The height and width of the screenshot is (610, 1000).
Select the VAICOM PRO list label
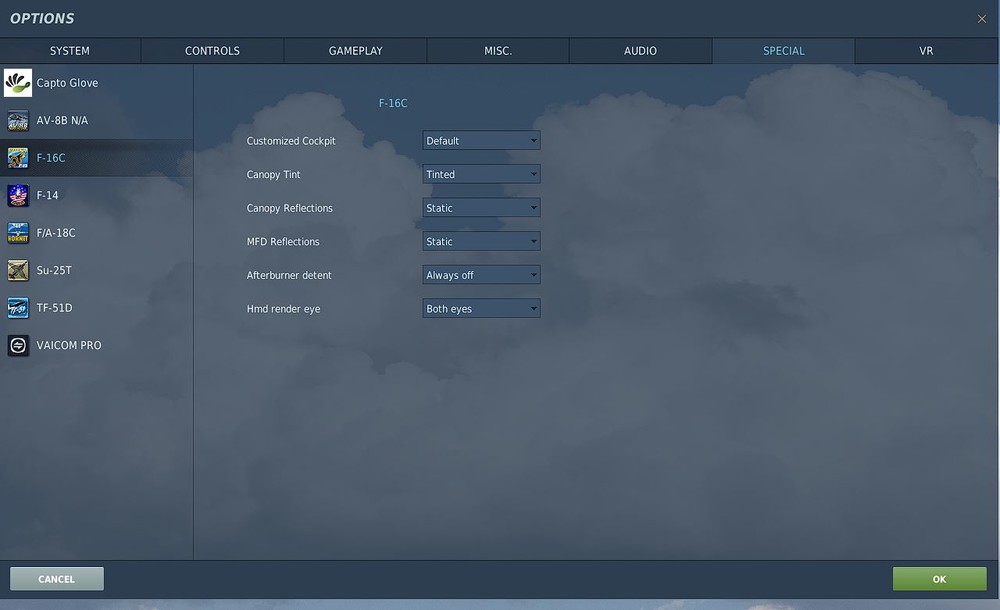pos(69,345)
